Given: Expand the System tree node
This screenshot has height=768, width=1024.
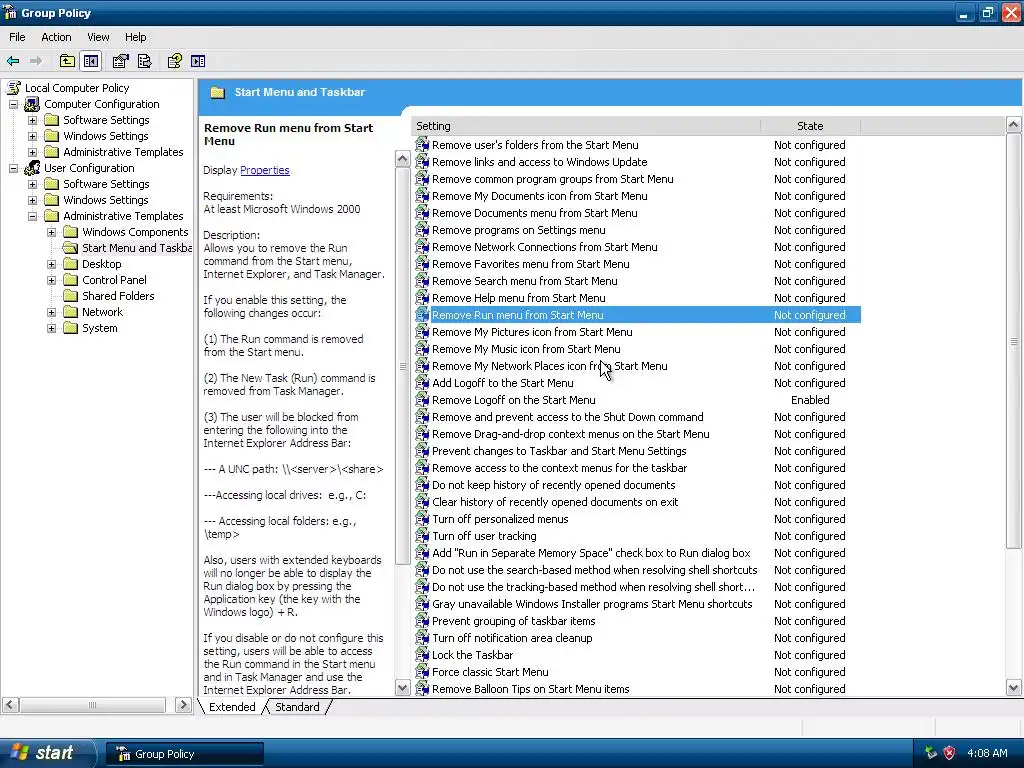Looking at the screenshot, I should click(52, 328).
